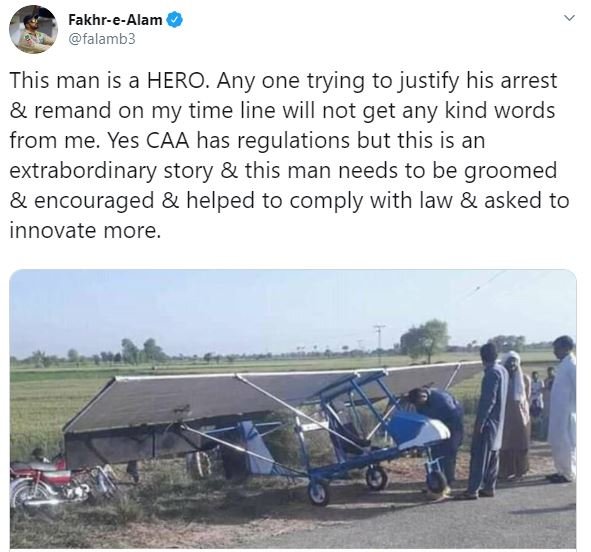The width and height of the screenshot is (591, 552).
Task: Click the word 'extrabordinary' in the tweet
Action: click(83, 171)
